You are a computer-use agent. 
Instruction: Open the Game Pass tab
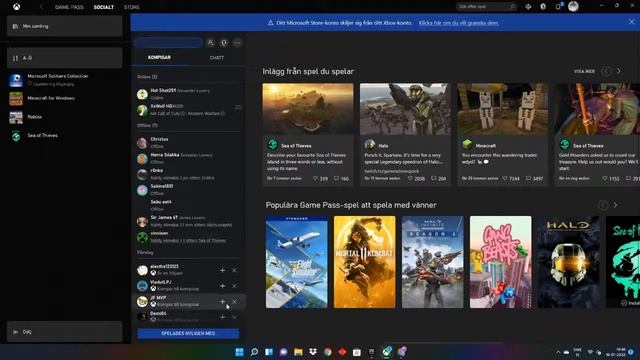(x=69, y=7)
